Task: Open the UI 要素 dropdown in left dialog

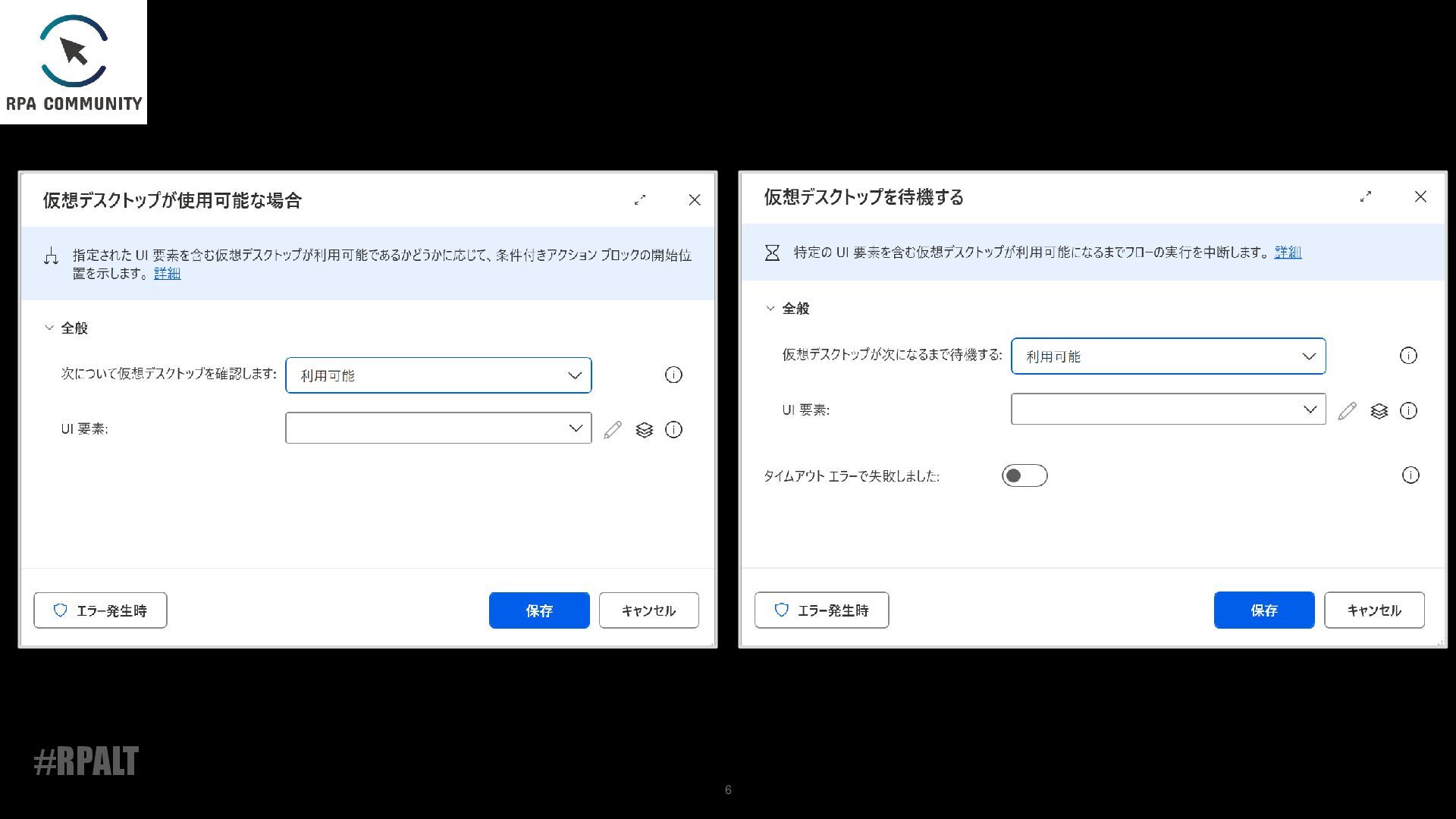Action: pyautogui.click(x=438, y=428)
